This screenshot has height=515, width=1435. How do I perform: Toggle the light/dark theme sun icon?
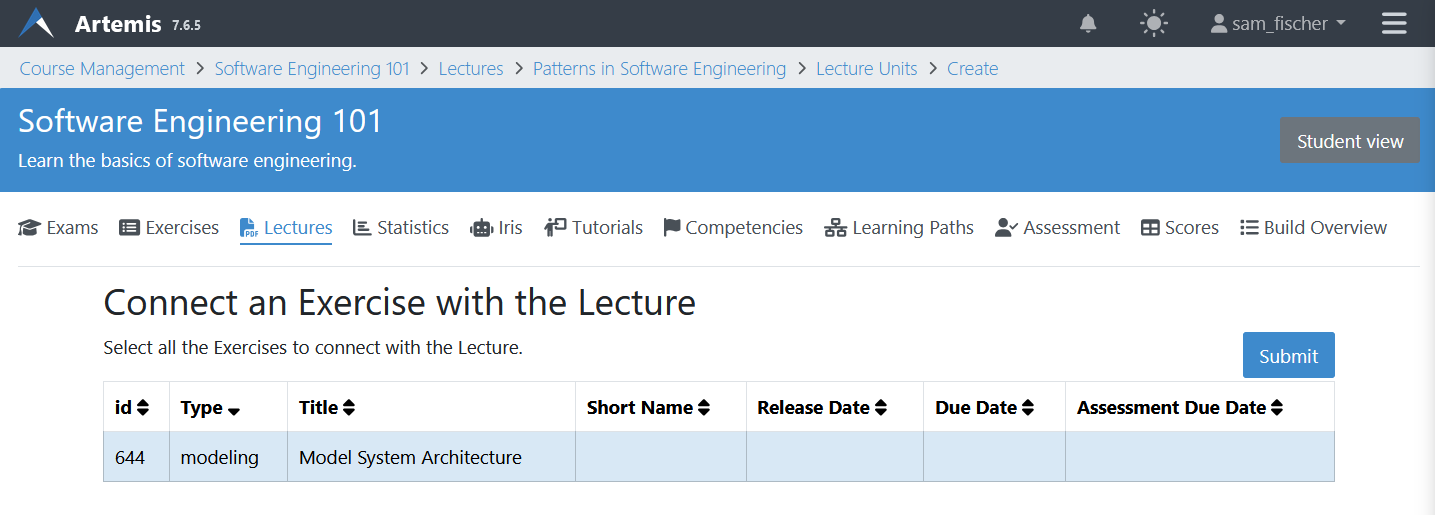[1154, 23]
